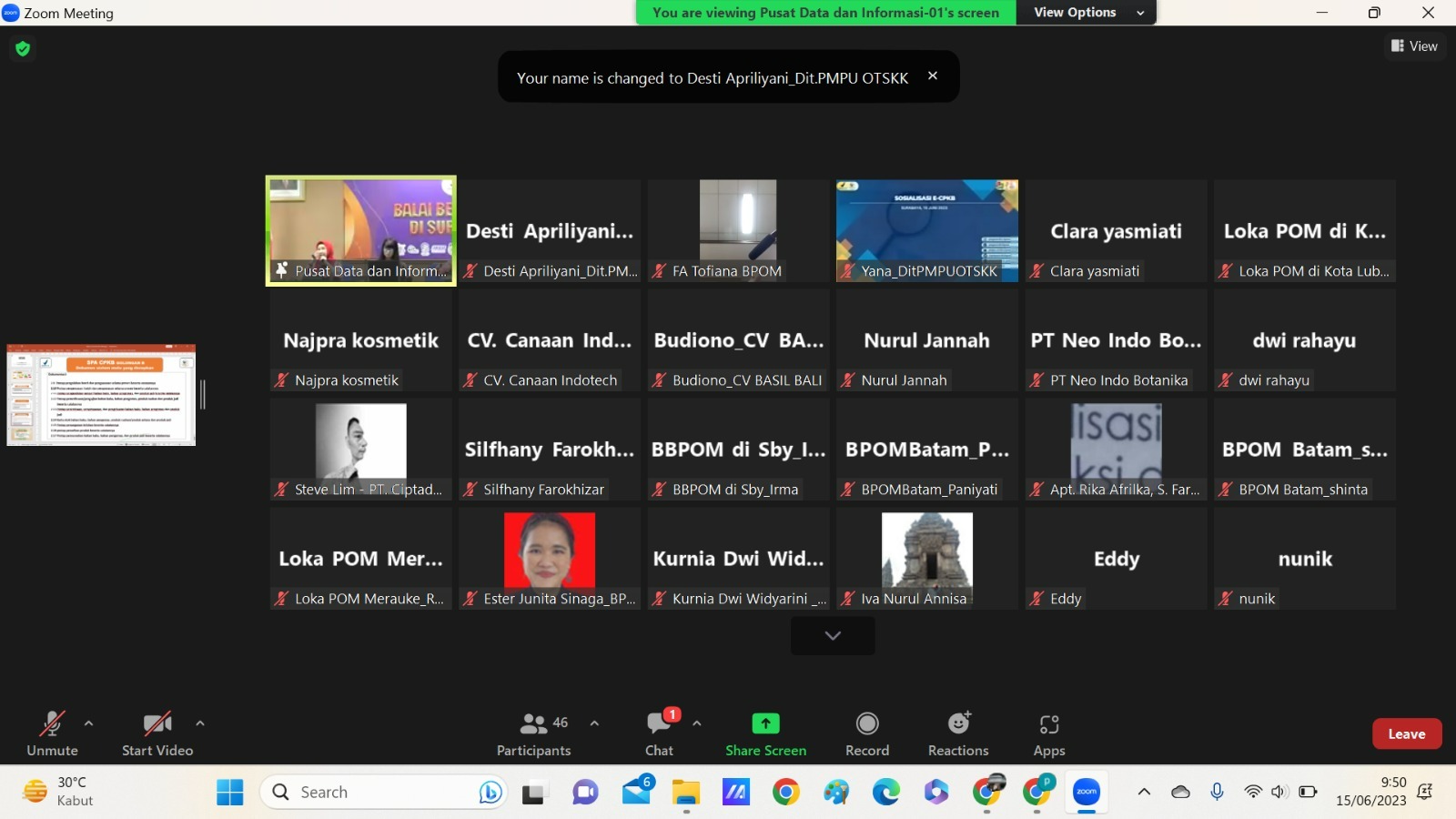The height and width of the screenshot is (819, 1456).
Task: Click the Share Screen icon
Action: point(765,723)
